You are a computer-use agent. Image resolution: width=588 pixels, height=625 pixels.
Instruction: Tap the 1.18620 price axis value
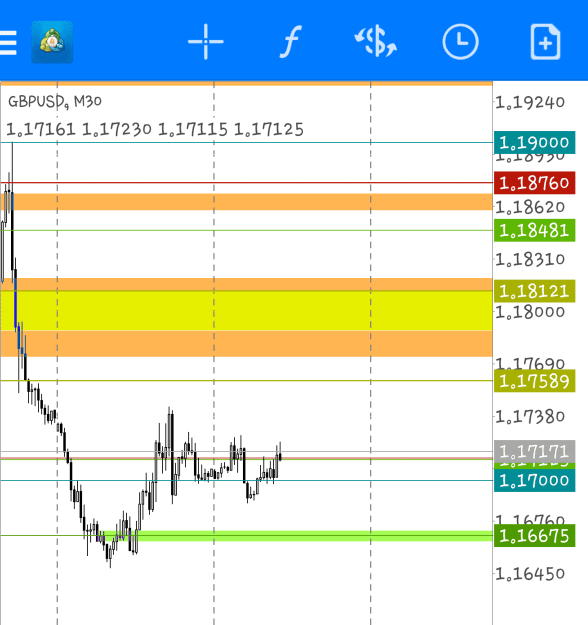pyautogui.click(x=530, y=207)
